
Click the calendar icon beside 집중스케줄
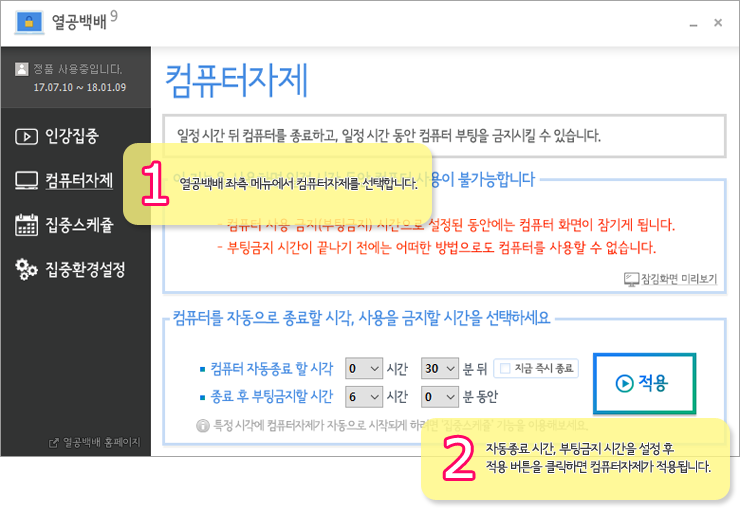(26, 225)
